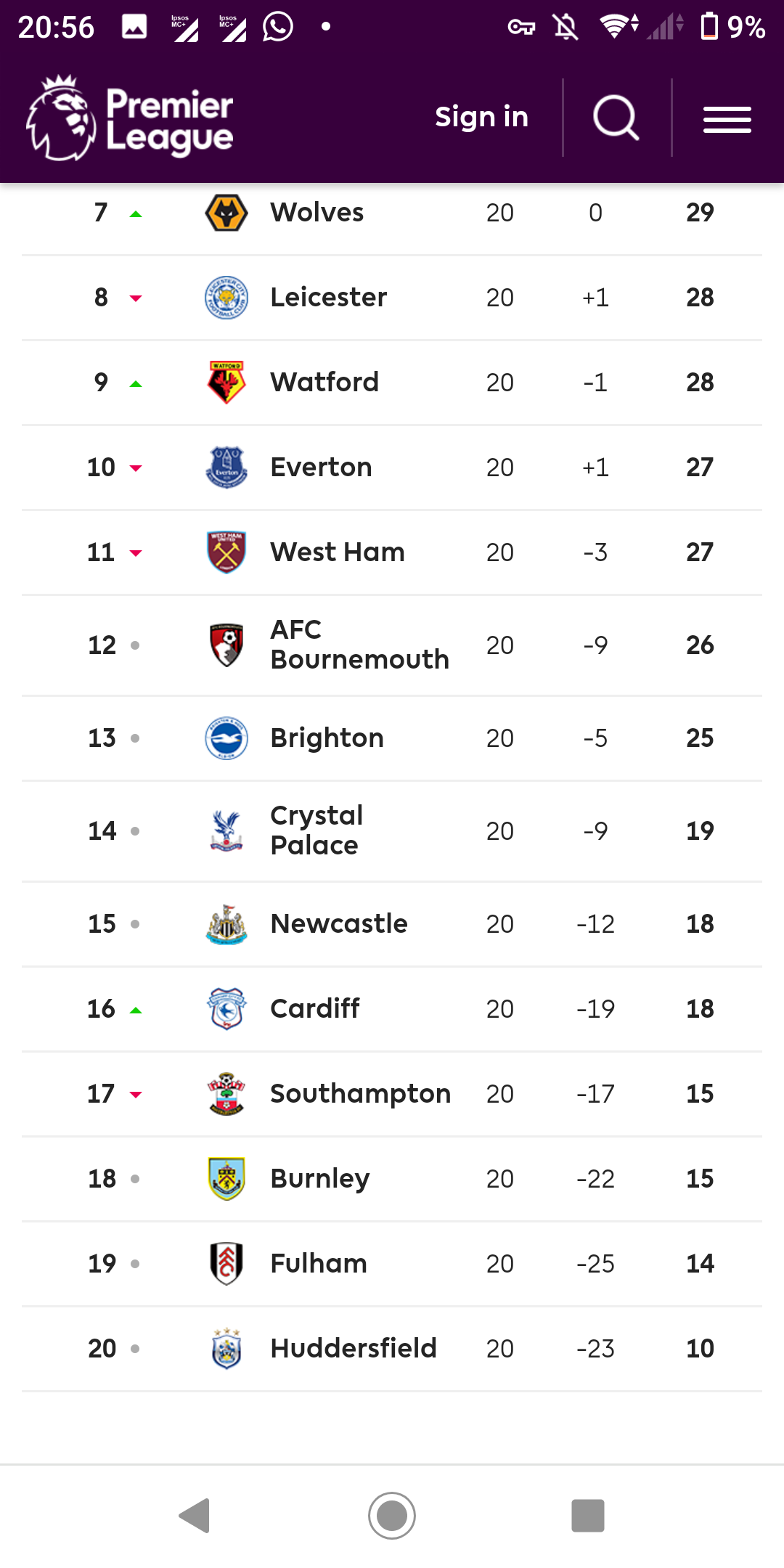
Task: Tap the Premier League logo
Action: click(x=130, y=118)
